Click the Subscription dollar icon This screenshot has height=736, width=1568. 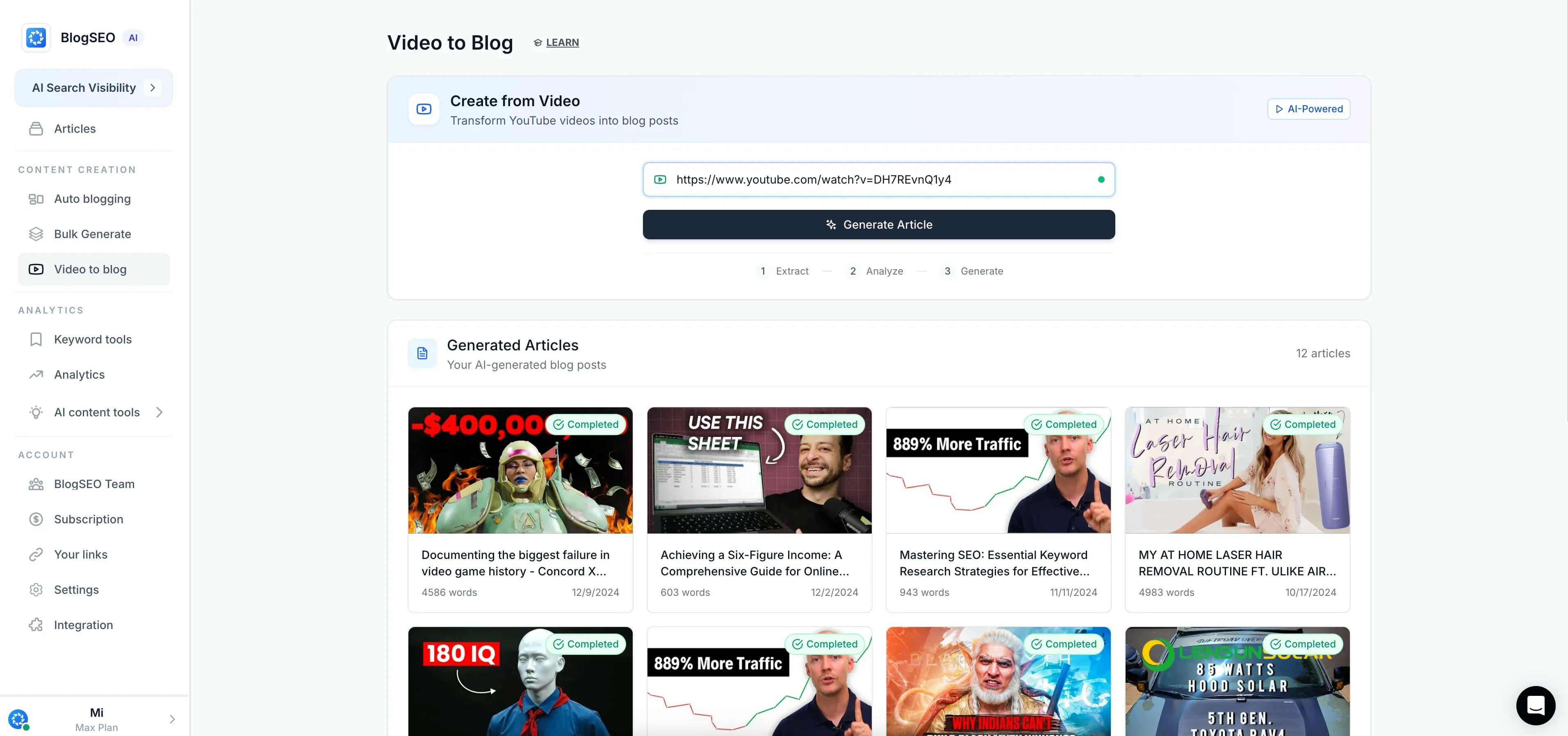tap(36, 519)
